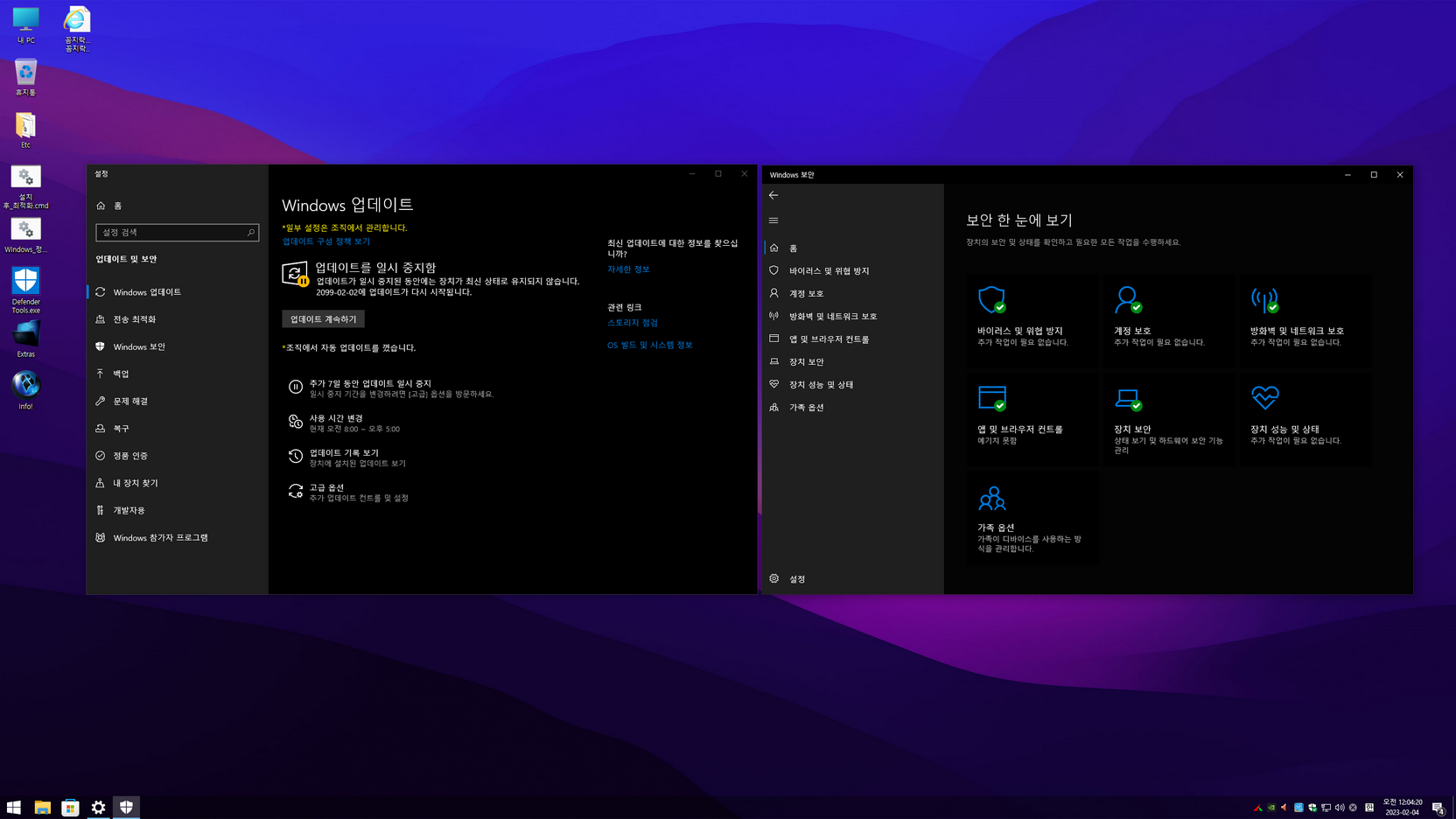Open the Storage check related link
Image resolution: width=1456 pixels, height=819 pixels.
click(633, 323)
